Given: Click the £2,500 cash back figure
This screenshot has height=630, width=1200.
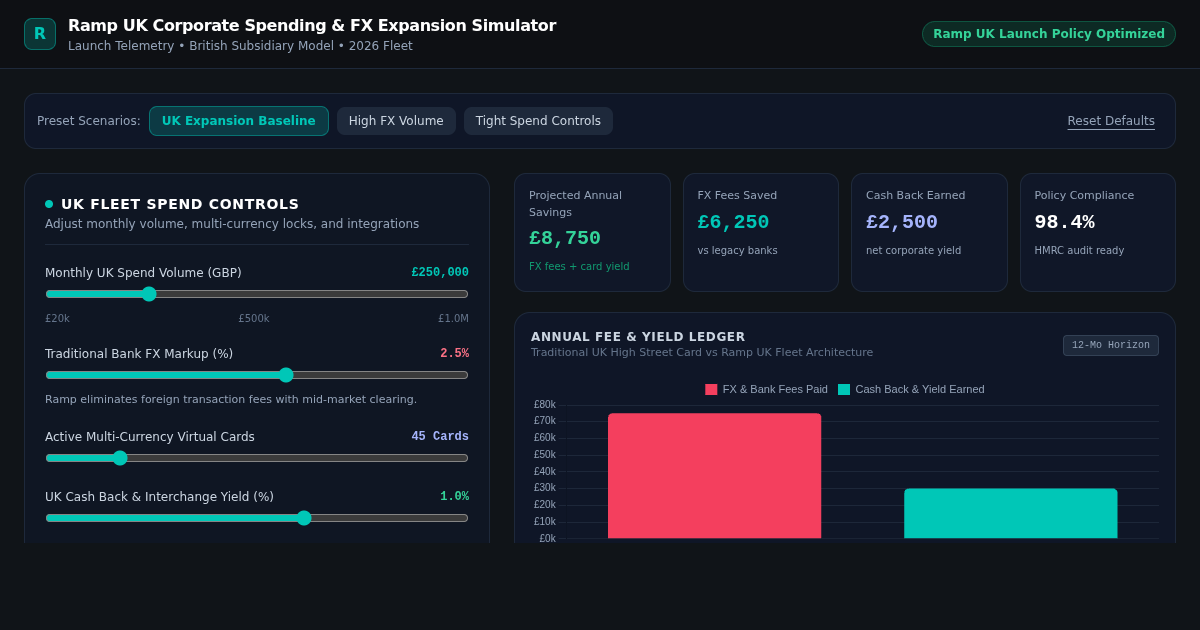Looking at the screenshot, I should pyautogui.click(x=902, y=222).
